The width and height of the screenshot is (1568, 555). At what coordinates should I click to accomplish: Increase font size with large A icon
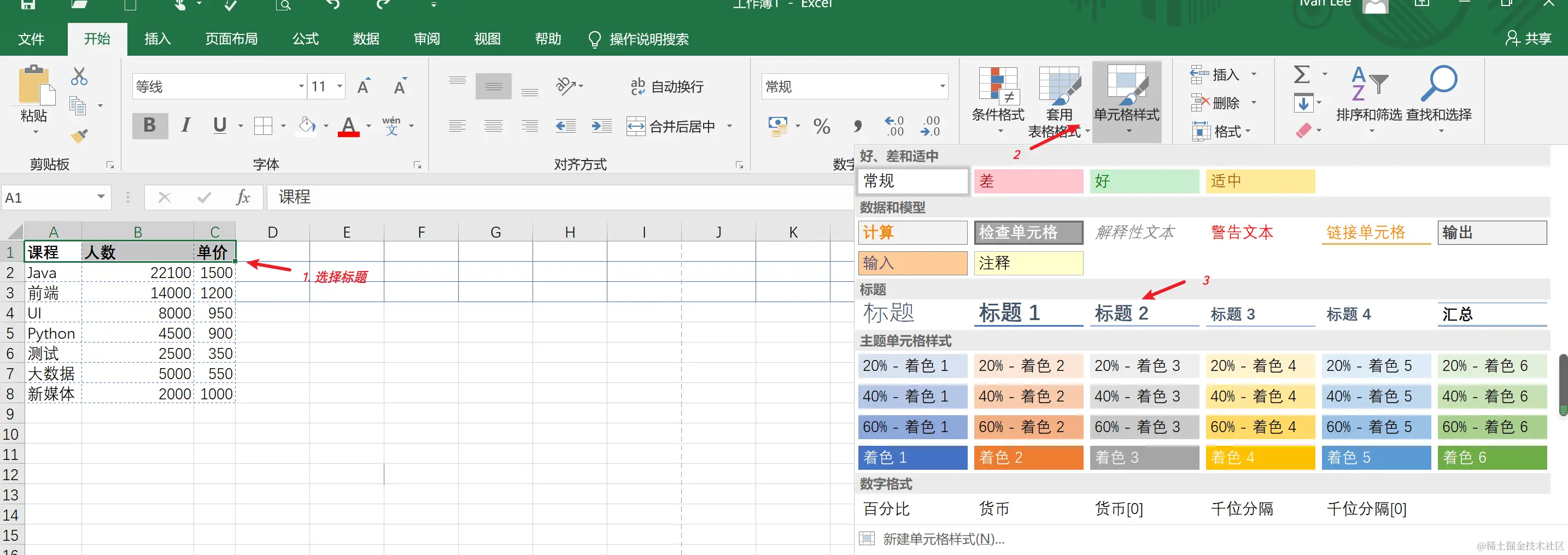364,86
